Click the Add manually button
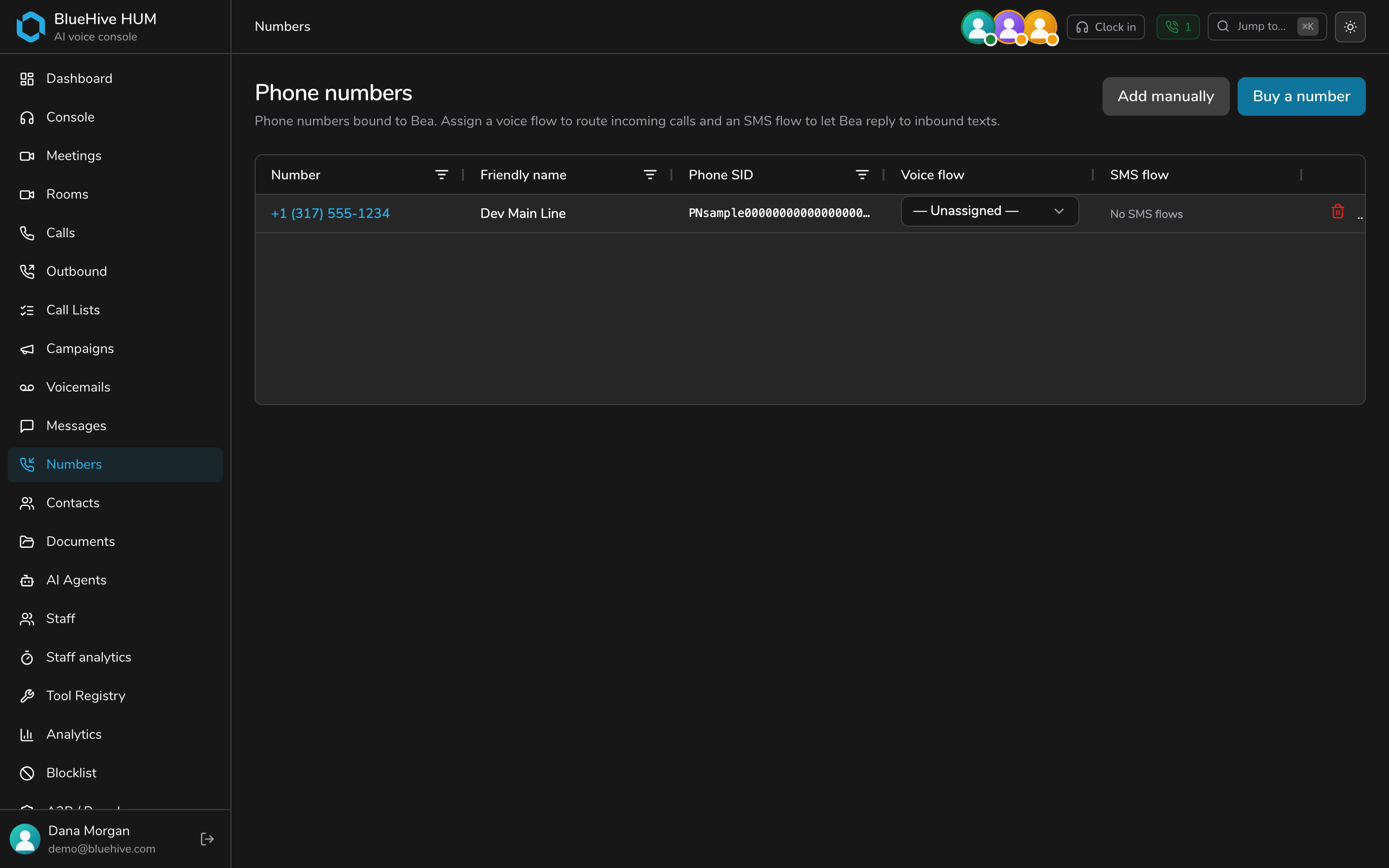 (1166, 96)
